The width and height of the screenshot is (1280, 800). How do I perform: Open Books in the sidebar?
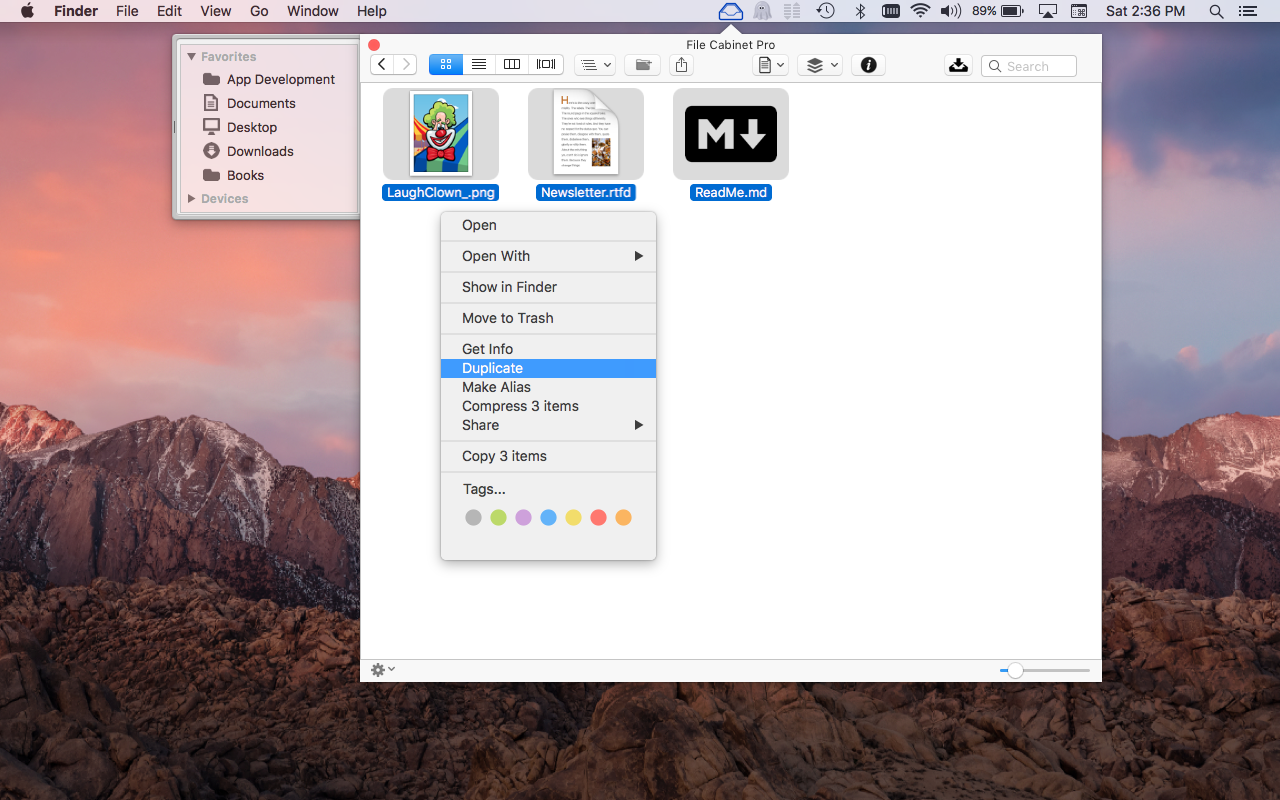click(233, 175)
